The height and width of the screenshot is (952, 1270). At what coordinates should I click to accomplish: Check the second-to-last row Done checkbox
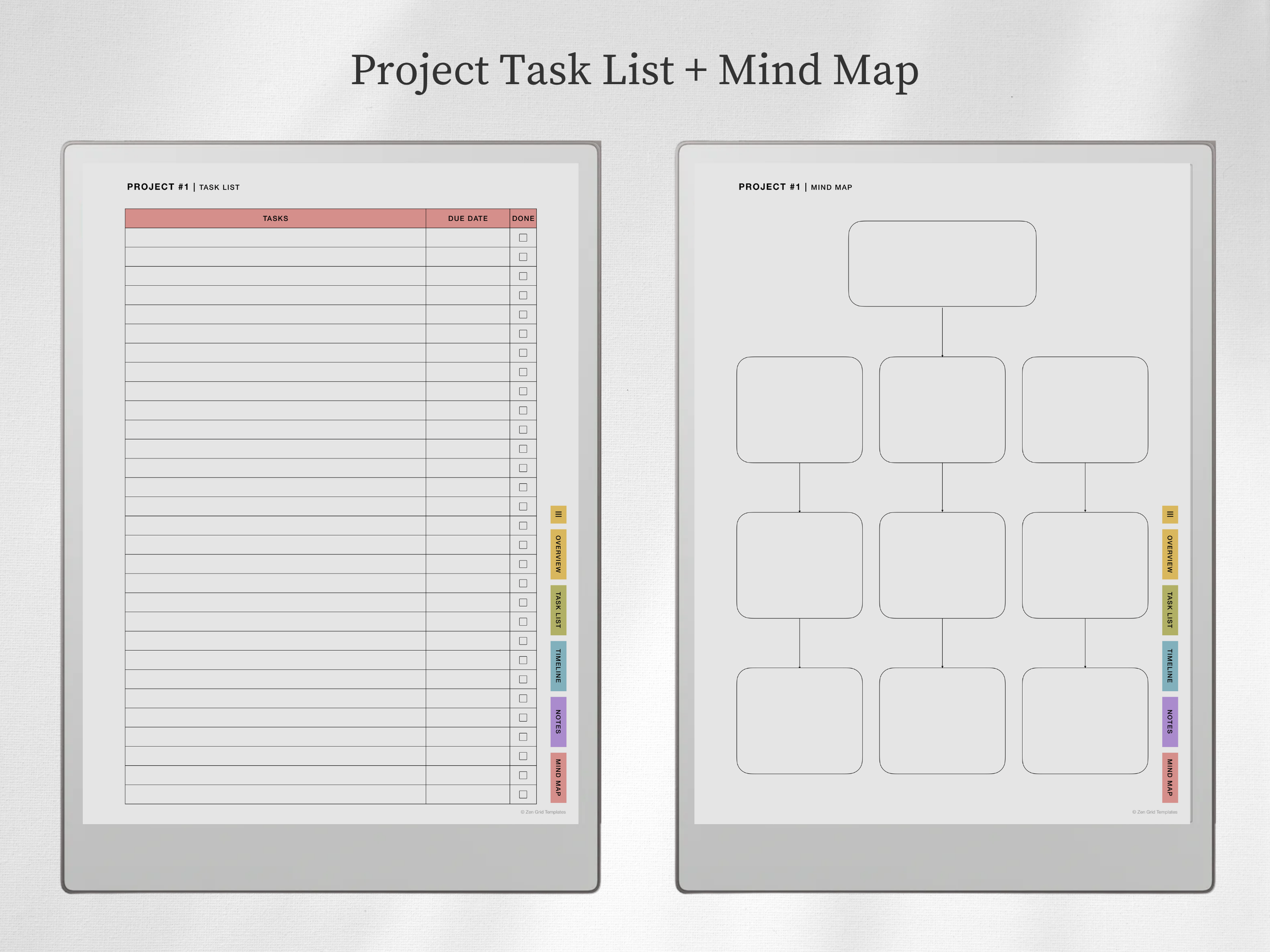point(523,775)
